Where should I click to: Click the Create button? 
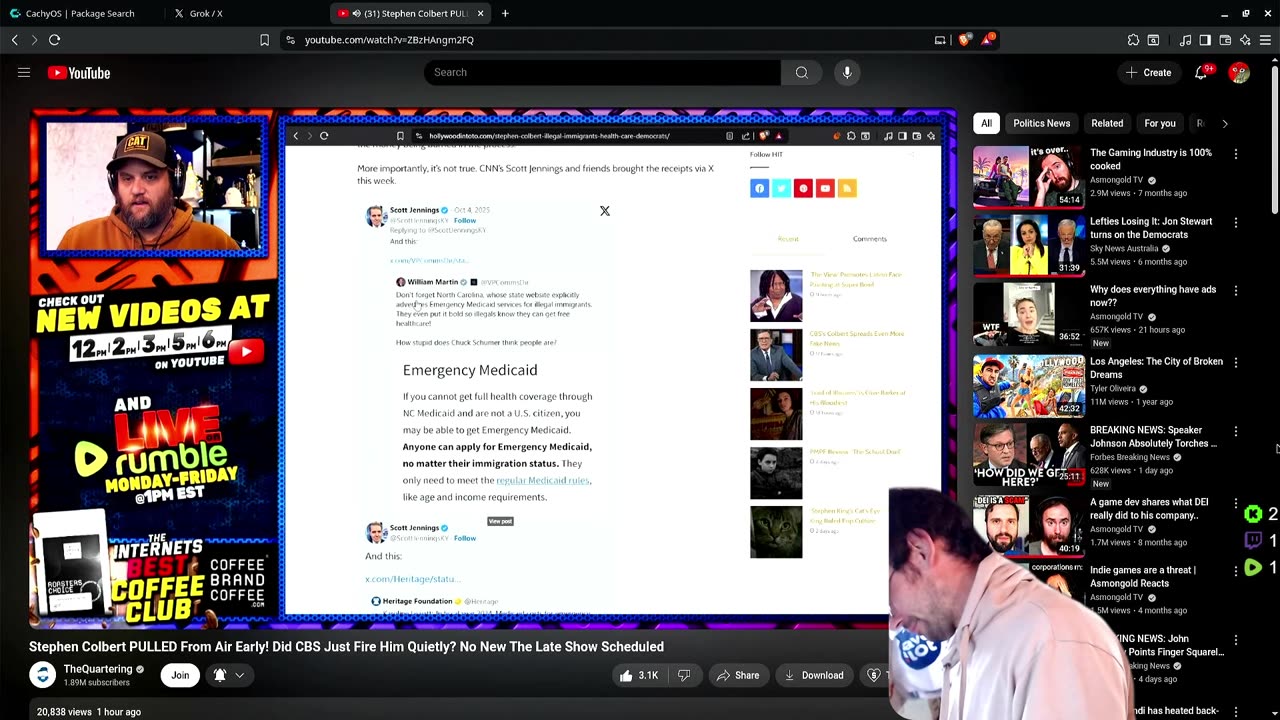[x=1148, y=72]
